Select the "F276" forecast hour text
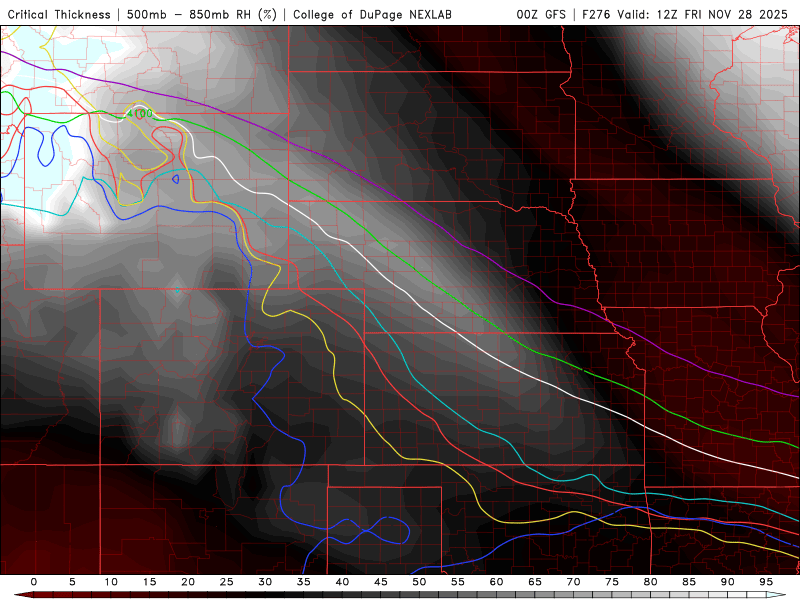Screen dimensions: 800x600 click(597, 15)
